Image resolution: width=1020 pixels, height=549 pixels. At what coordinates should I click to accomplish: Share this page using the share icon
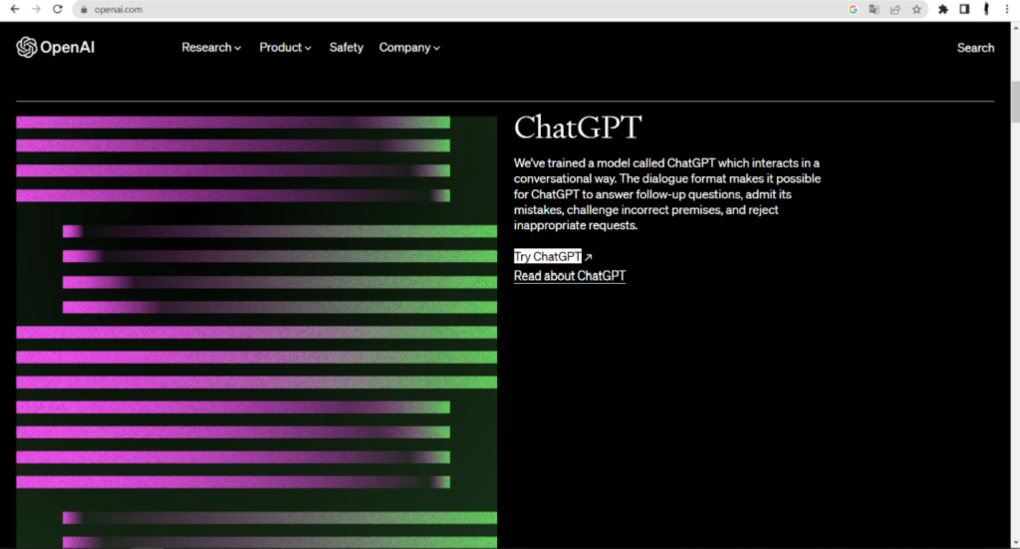(x=895, y=9)
